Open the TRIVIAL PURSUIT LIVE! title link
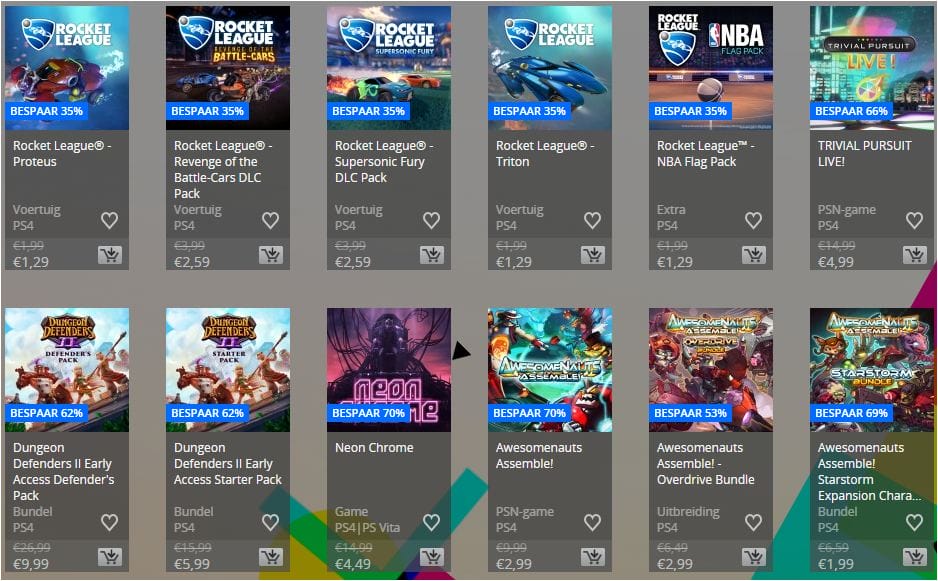 (x=864, y=154)
